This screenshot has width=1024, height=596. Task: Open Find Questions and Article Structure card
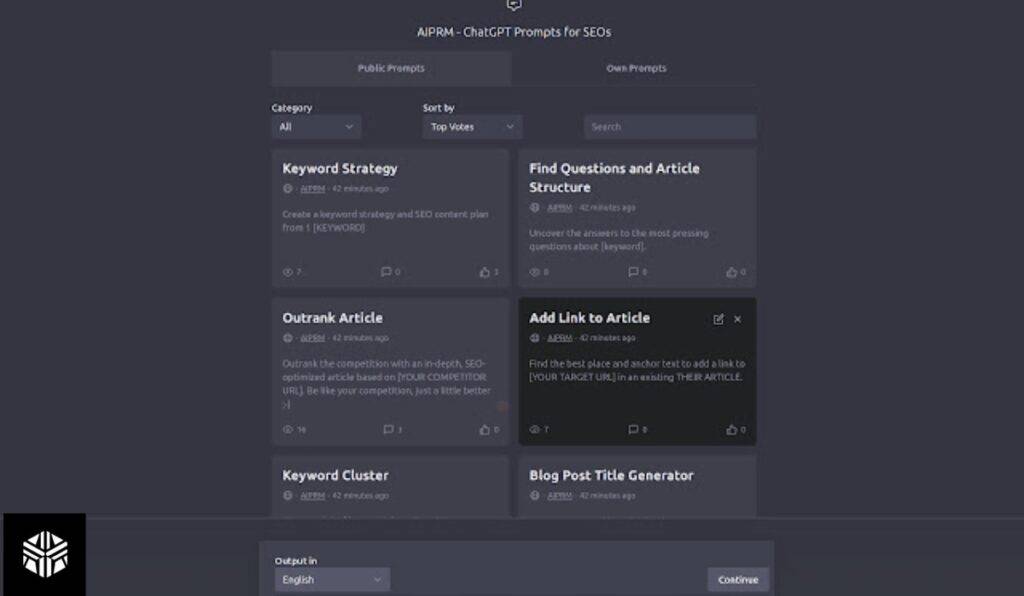[637, 218]
